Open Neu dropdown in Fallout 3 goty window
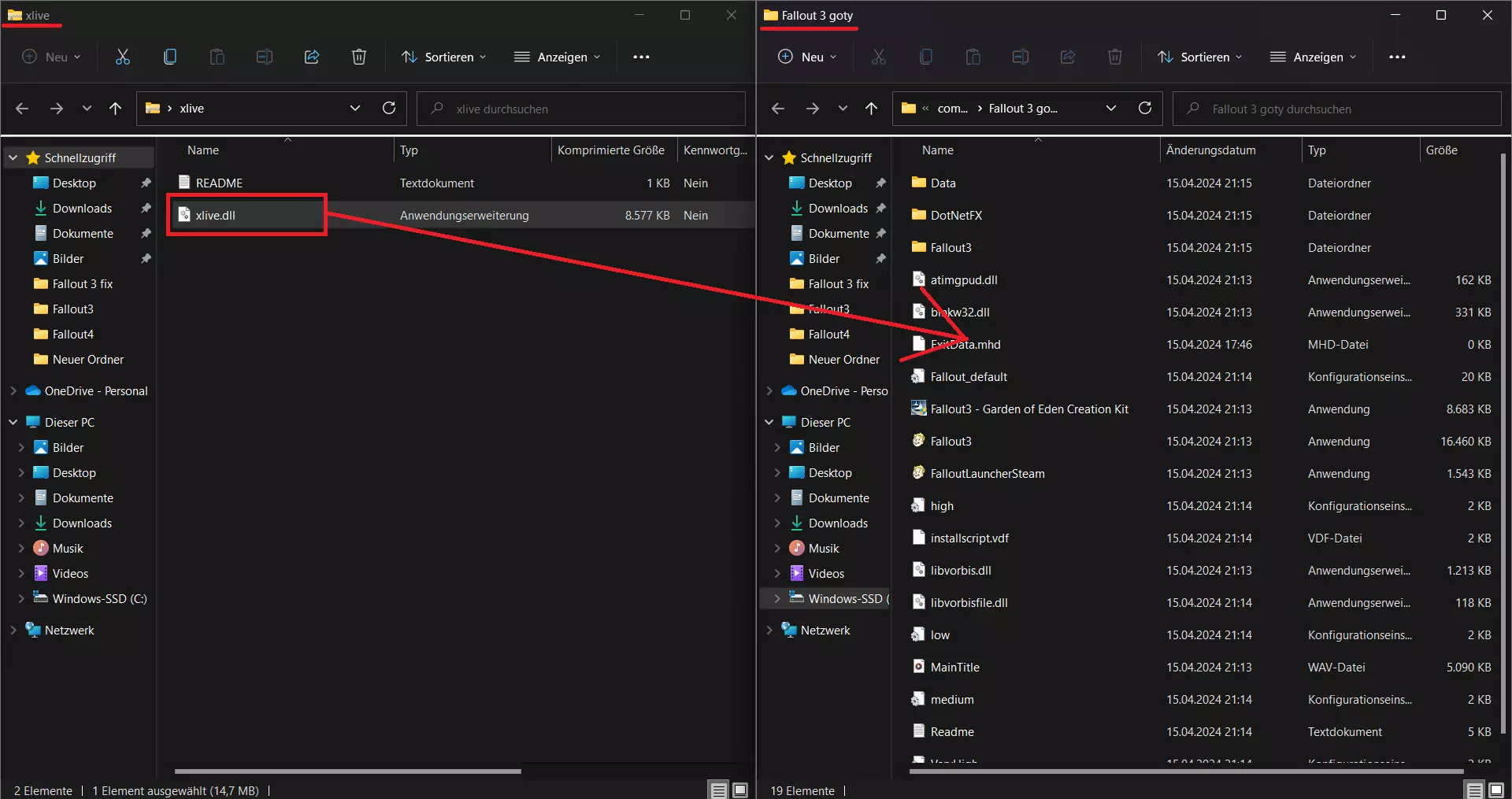This screenshot has width=1512, height=799. point(807,57)
